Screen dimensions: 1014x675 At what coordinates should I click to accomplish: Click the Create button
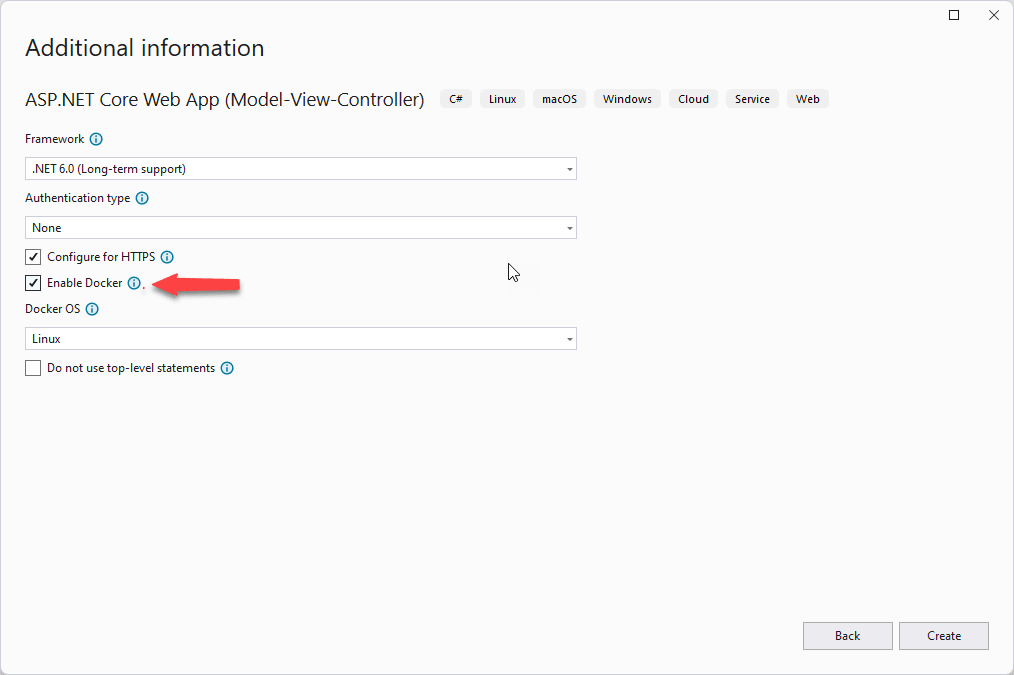(944, 636)
